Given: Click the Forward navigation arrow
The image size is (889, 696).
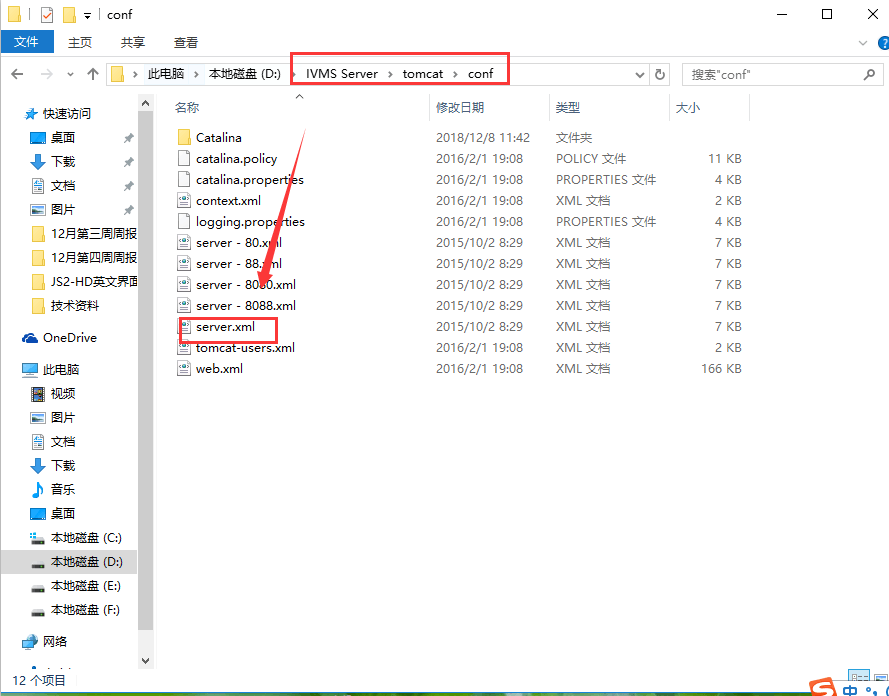Looking at the screenshot, I should [x=46, y=74].
